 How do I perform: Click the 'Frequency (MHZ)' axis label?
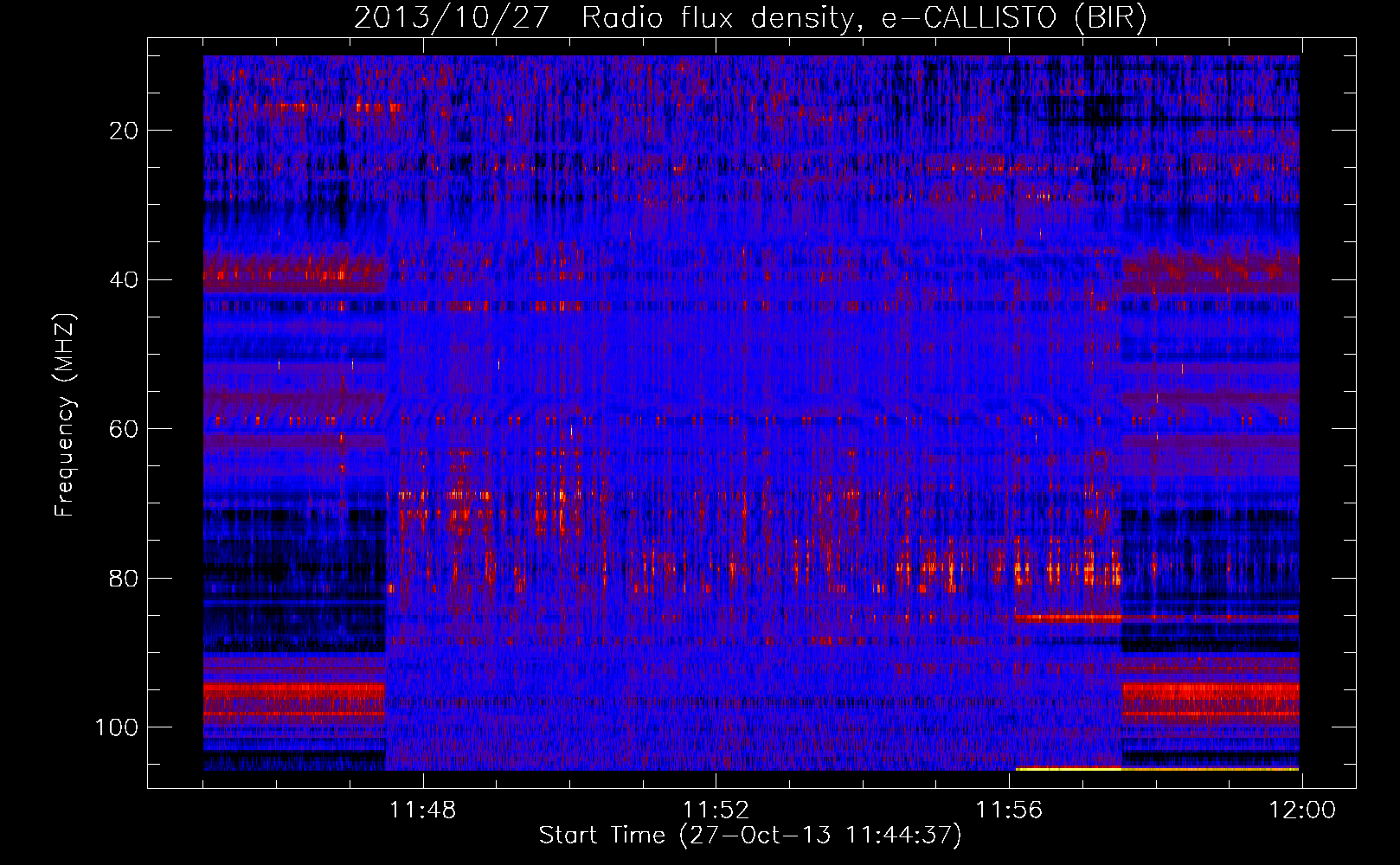tap(65, 415)
